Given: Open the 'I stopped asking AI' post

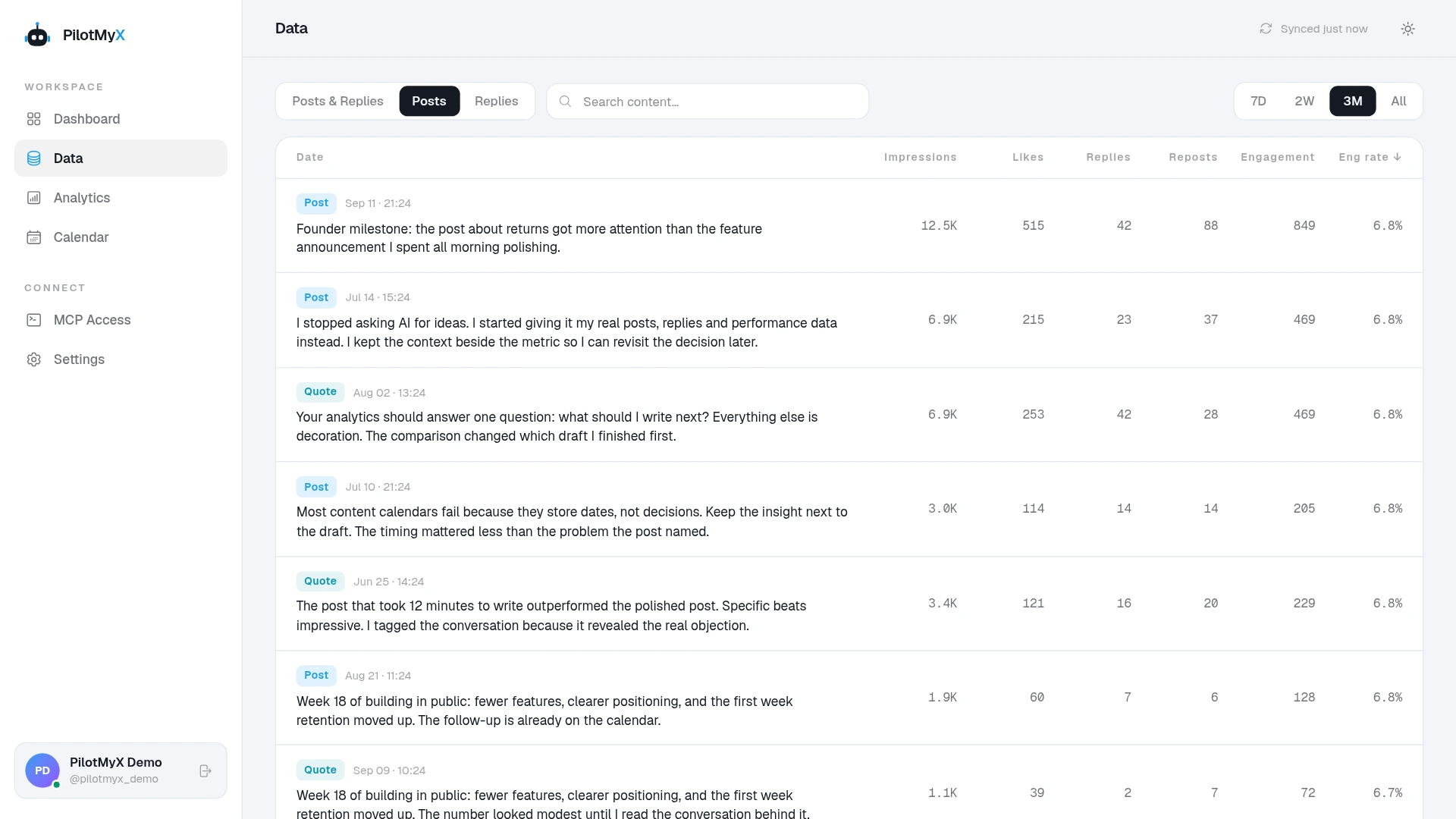Looking at the screenshot, I should 849,321.
